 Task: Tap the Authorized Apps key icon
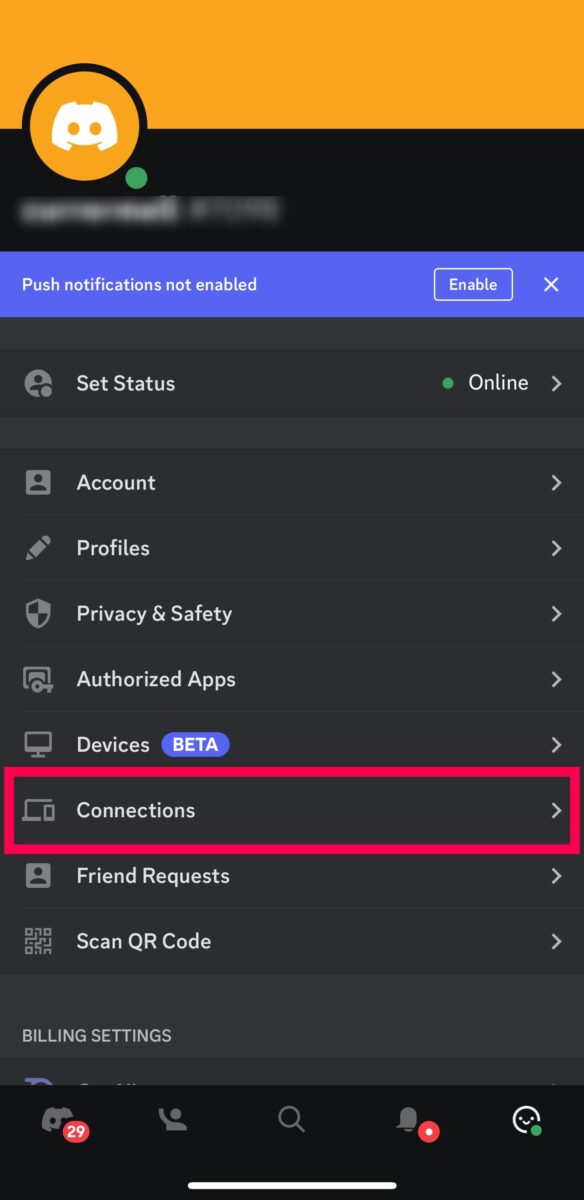pos(38,679)
